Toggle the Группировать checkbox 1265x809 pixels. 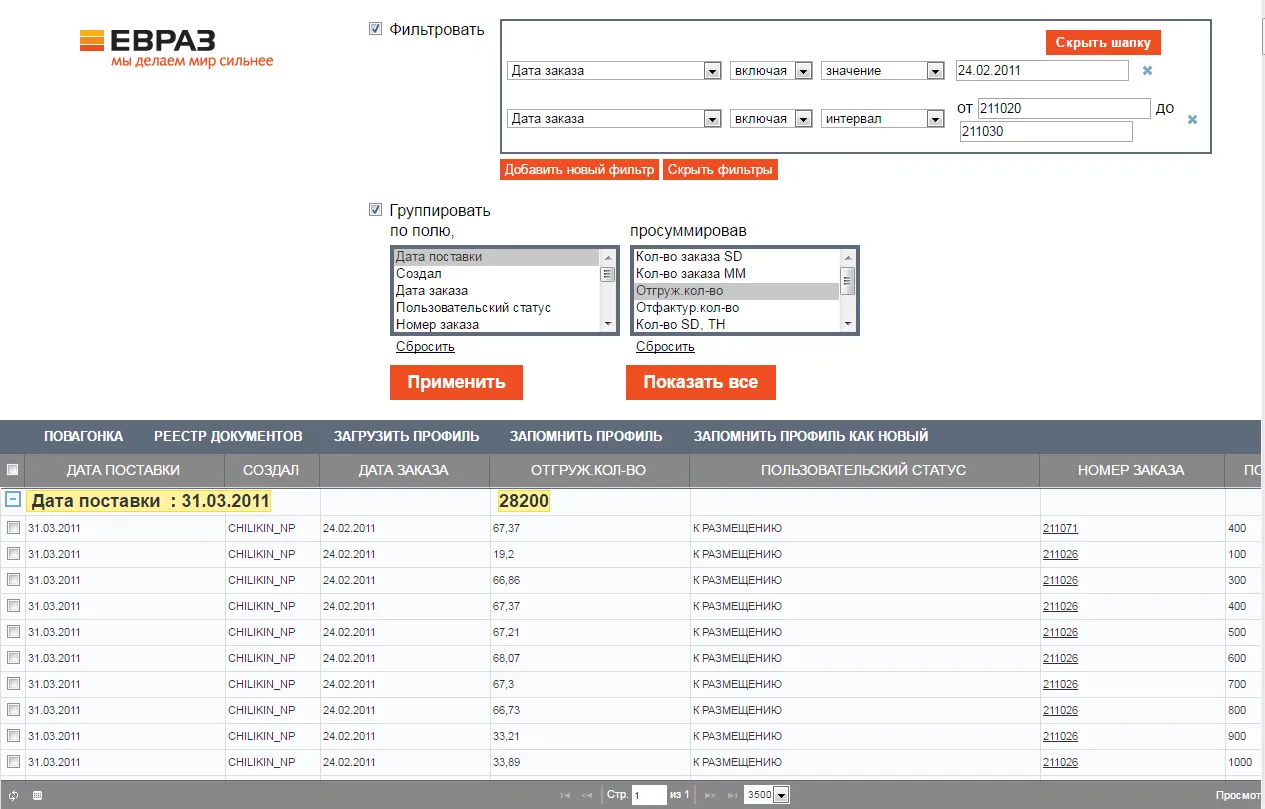point(376,210)
